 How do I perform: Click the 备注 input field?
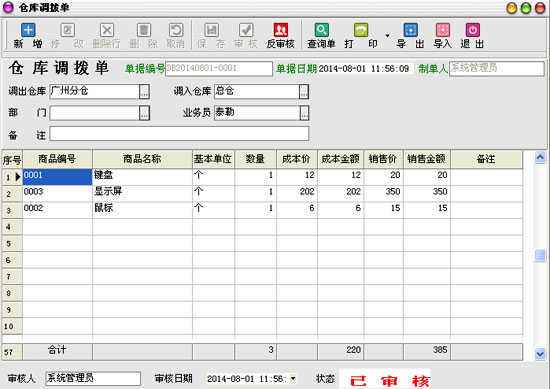(179, 134)
